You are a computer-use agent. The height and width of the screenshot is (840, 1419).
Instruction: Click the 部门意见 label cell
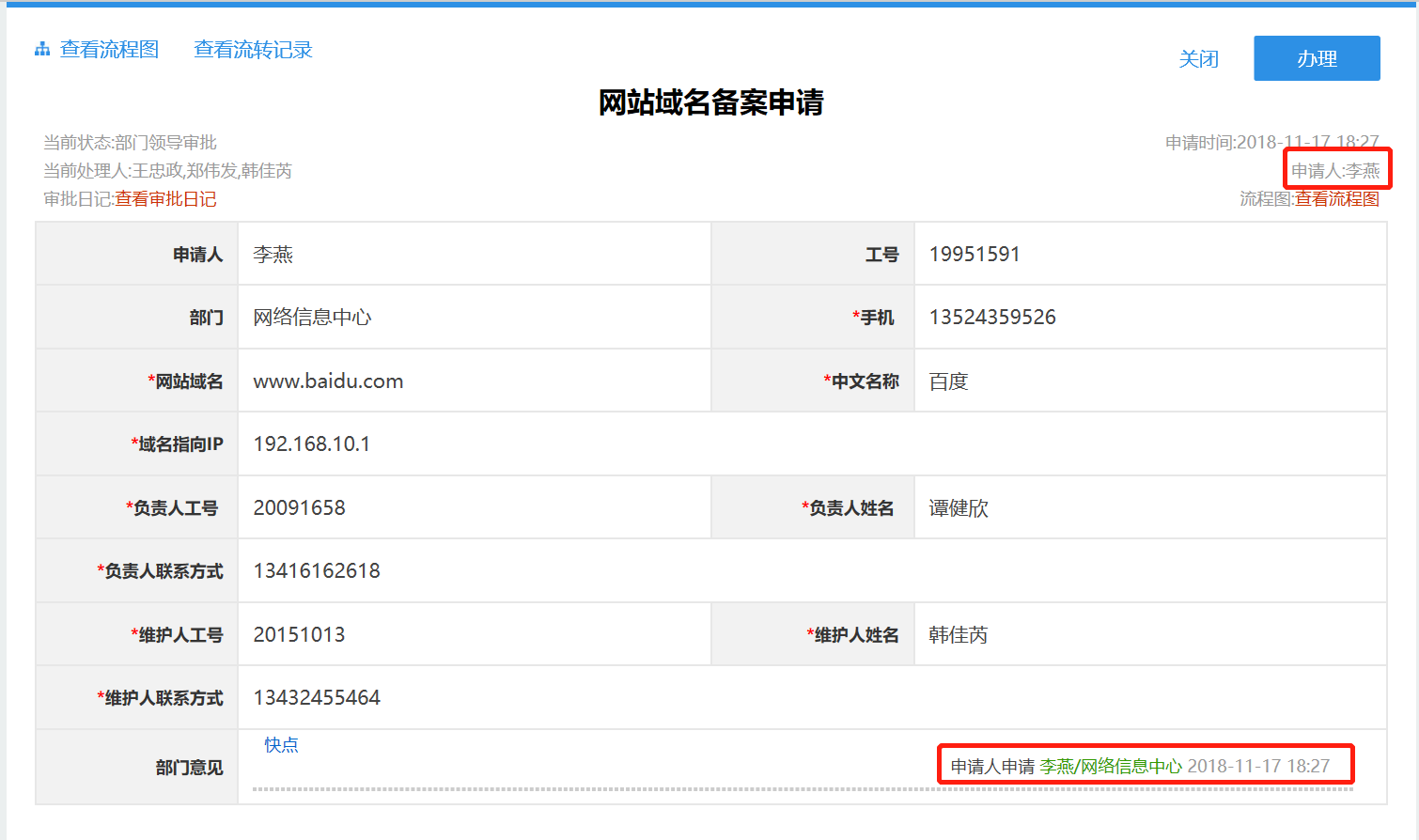coord(137,767)
